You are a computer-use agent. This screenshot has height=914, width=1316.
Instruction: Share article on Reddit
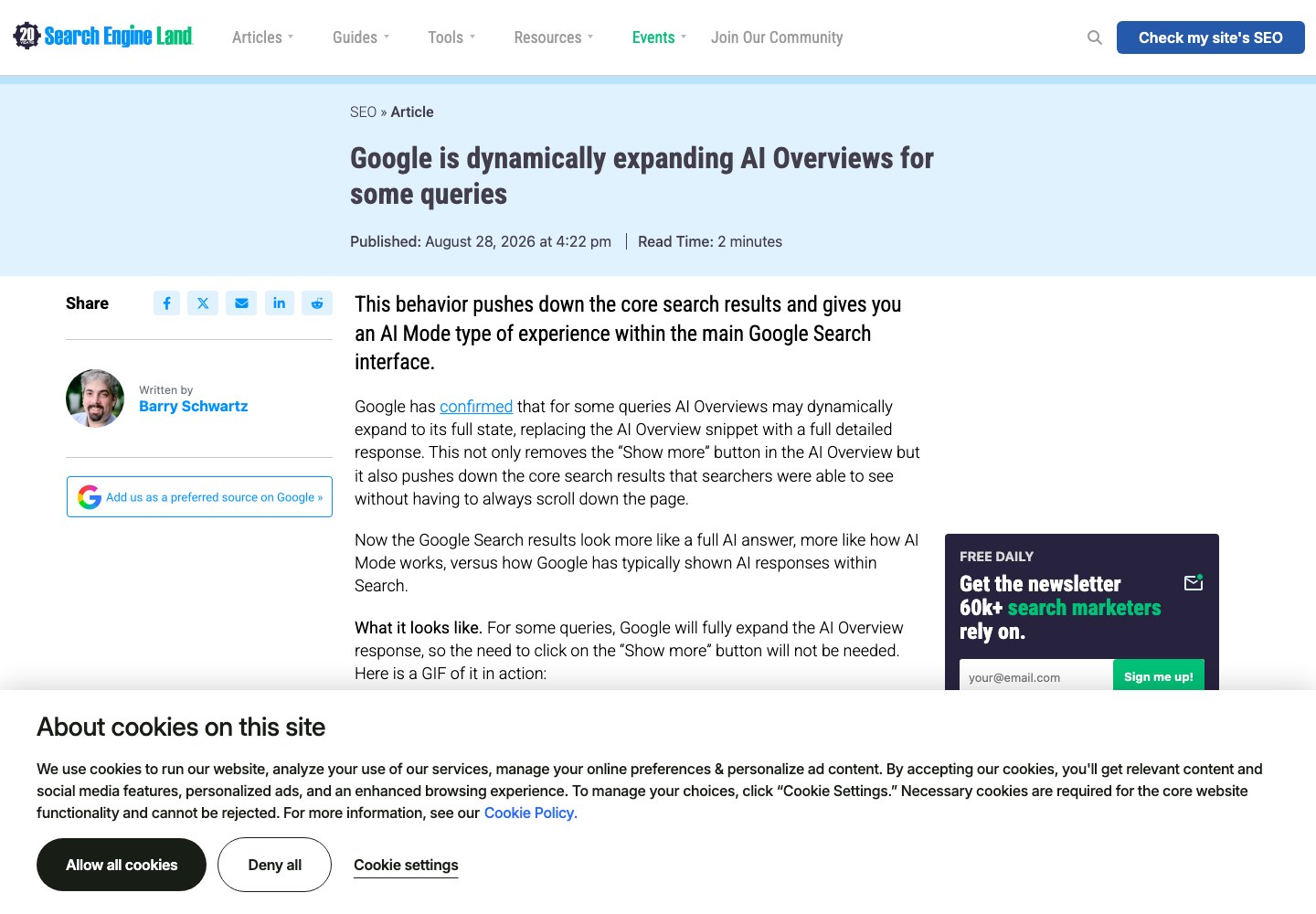(x=317, y=303)
